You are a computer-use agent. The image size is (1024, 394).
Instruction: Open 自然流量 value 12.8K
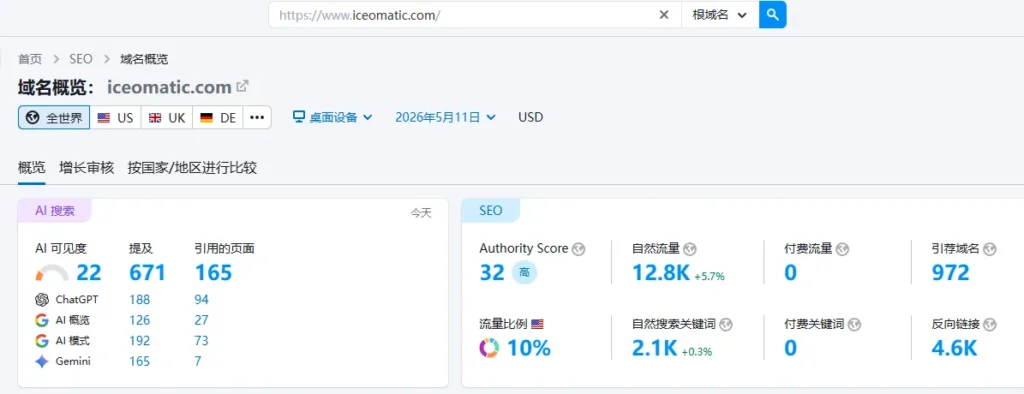pyautogui.click(x=661, y=272)
